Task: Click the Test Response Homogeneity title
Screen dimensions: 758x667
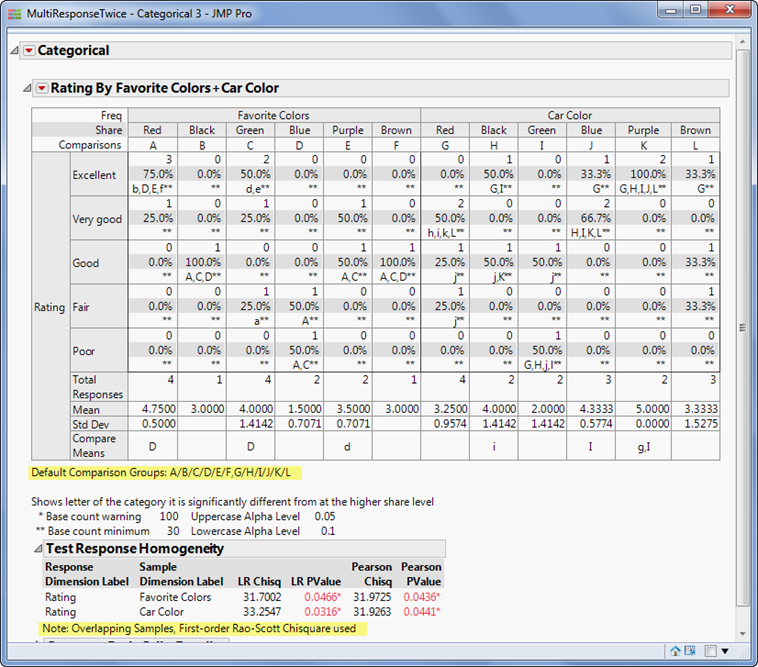Action: pyautogui.click(x=135, y=549)
